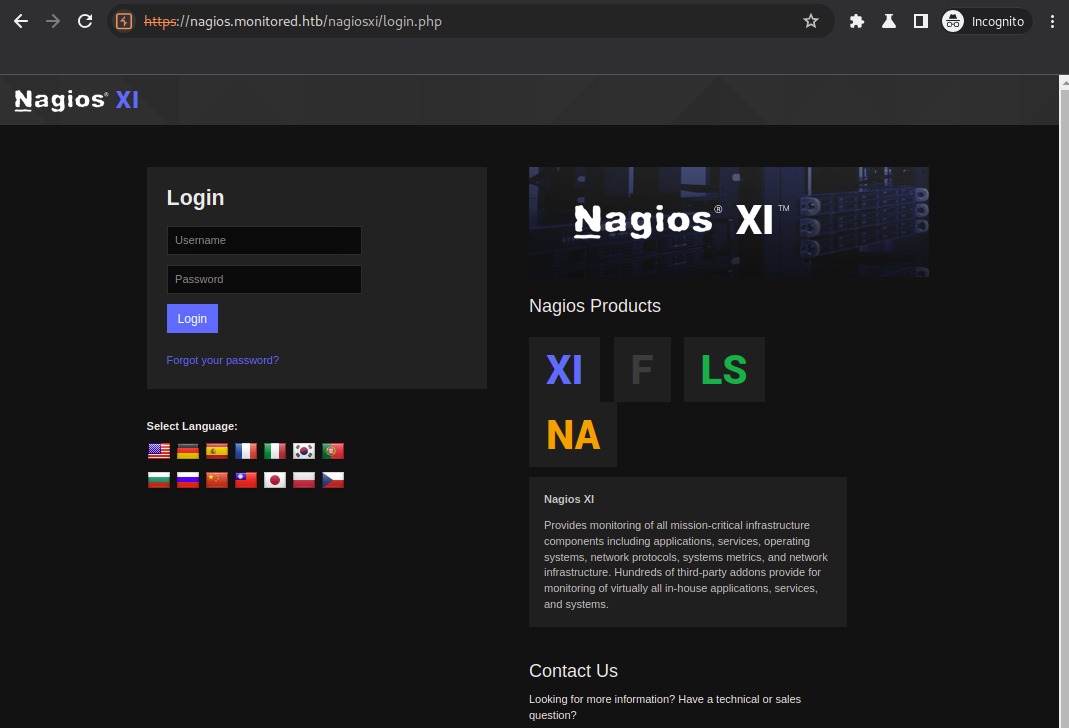Select the XI product icon
1069x728 pixels.
point(564,369)
